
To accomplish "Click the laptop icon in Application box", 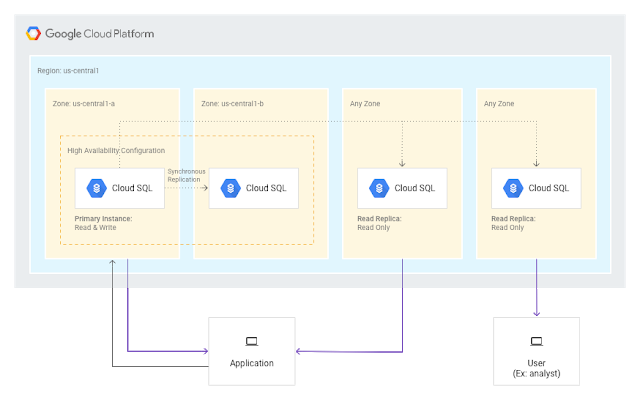I will coord(251,341).
